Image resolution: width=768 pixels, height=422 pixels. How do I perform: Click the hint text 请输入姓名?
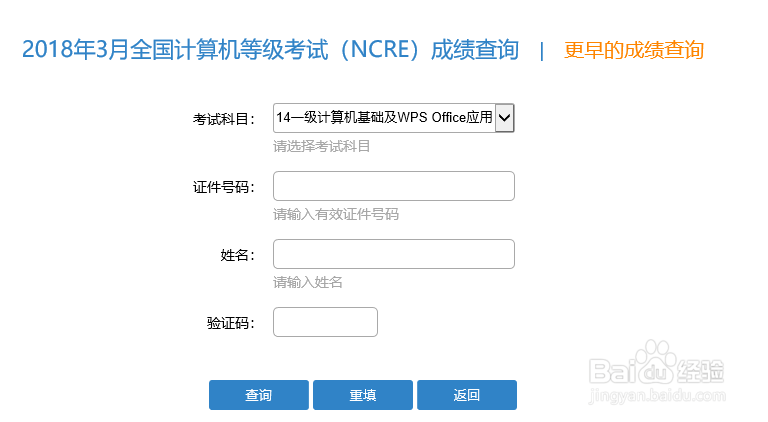click(x=308, y=282)
